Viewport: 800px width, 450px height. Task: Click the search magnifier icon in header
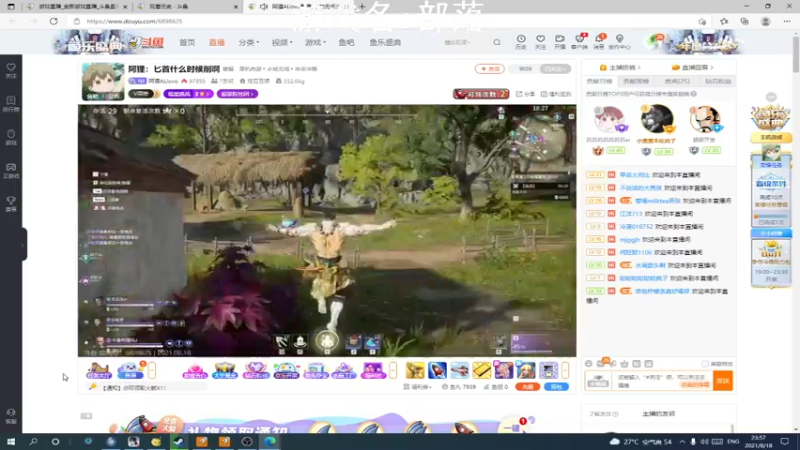click(x=496, y=42)
